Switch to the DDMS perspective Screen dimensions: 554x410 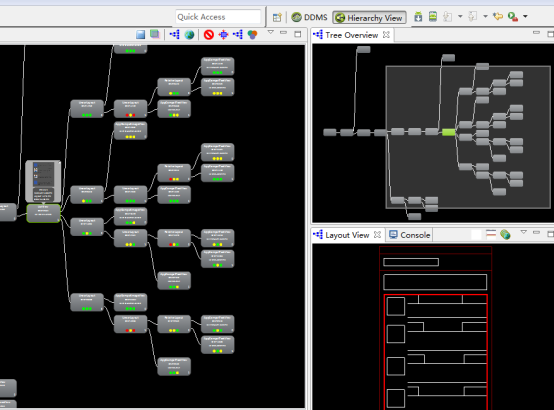(x=310, y=17)
